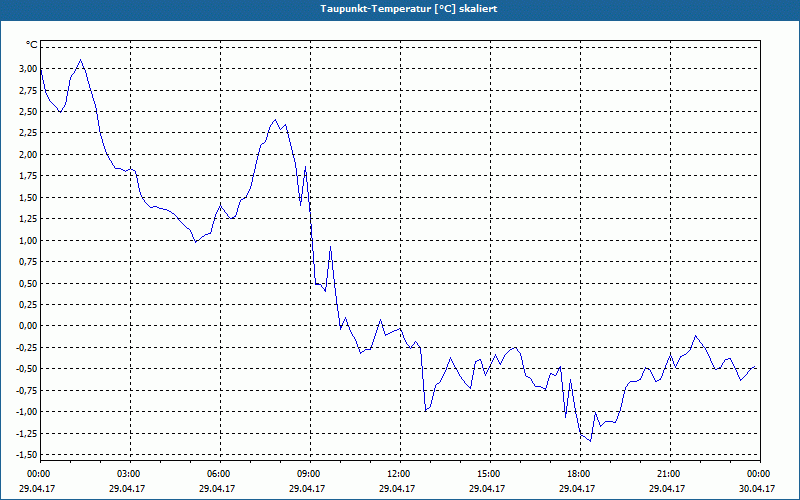
Task: Click the 03:00 time label on the x-axis
Action: 129,473
